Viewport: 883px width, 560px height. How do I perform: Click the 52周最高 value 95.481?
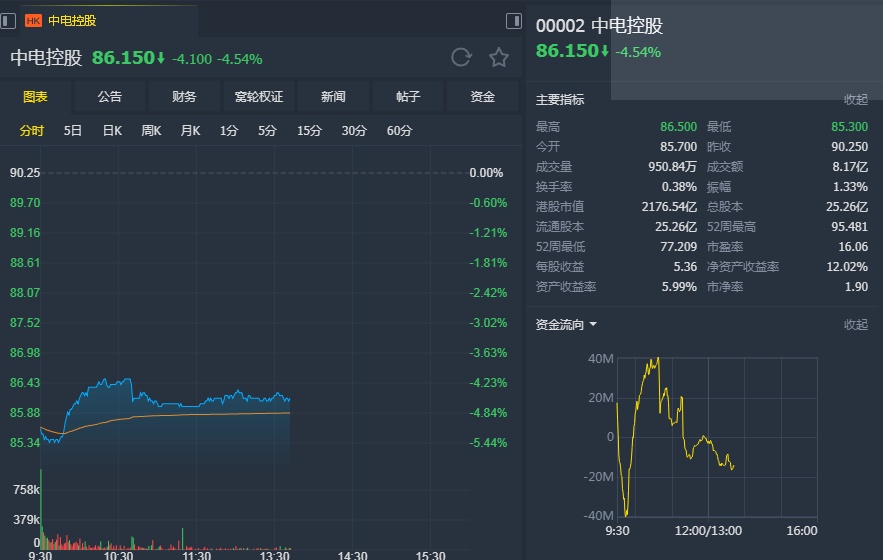pos(849,226)
